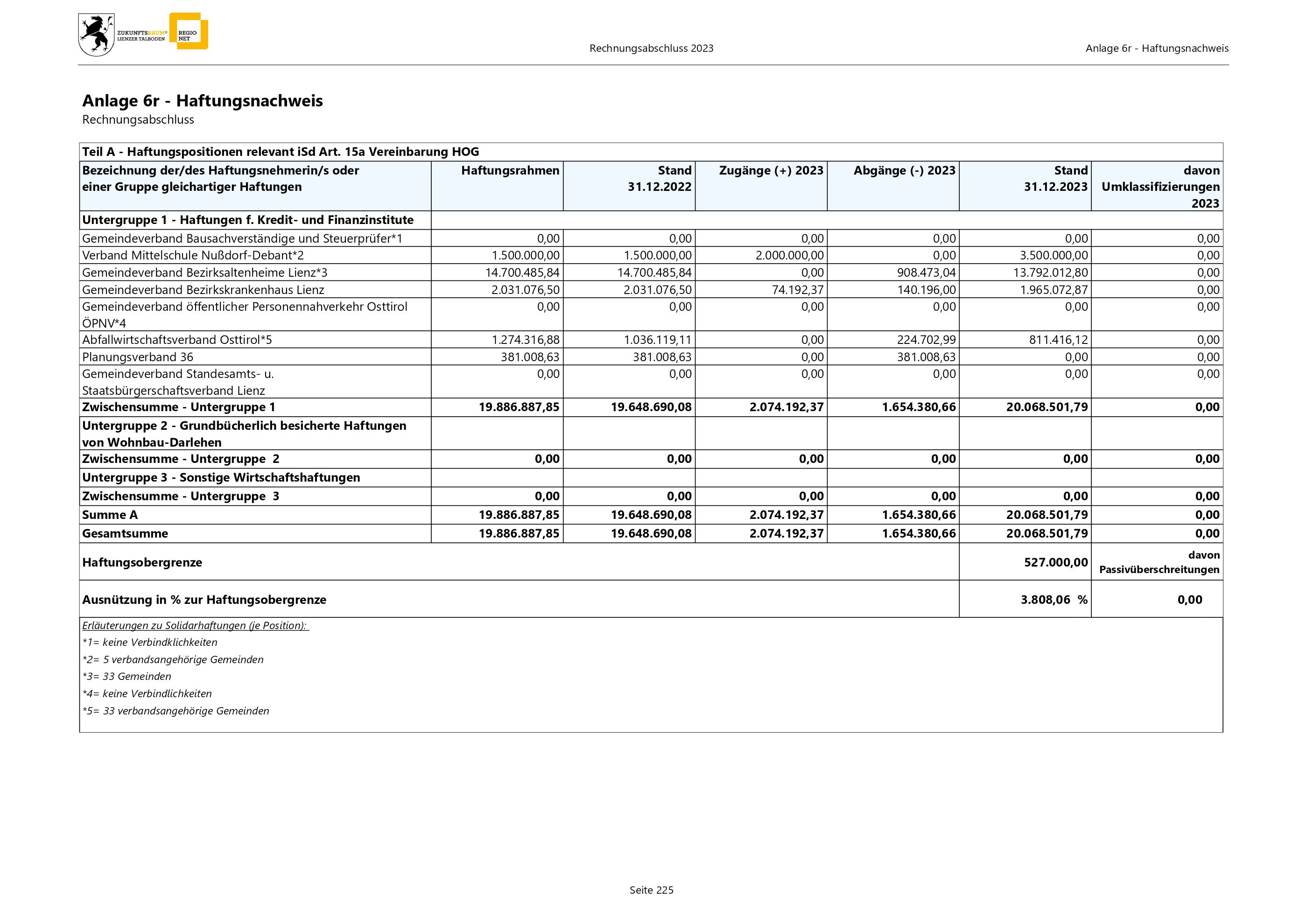
Task: Click the Seite 225 page number
Action: (651, 890)
